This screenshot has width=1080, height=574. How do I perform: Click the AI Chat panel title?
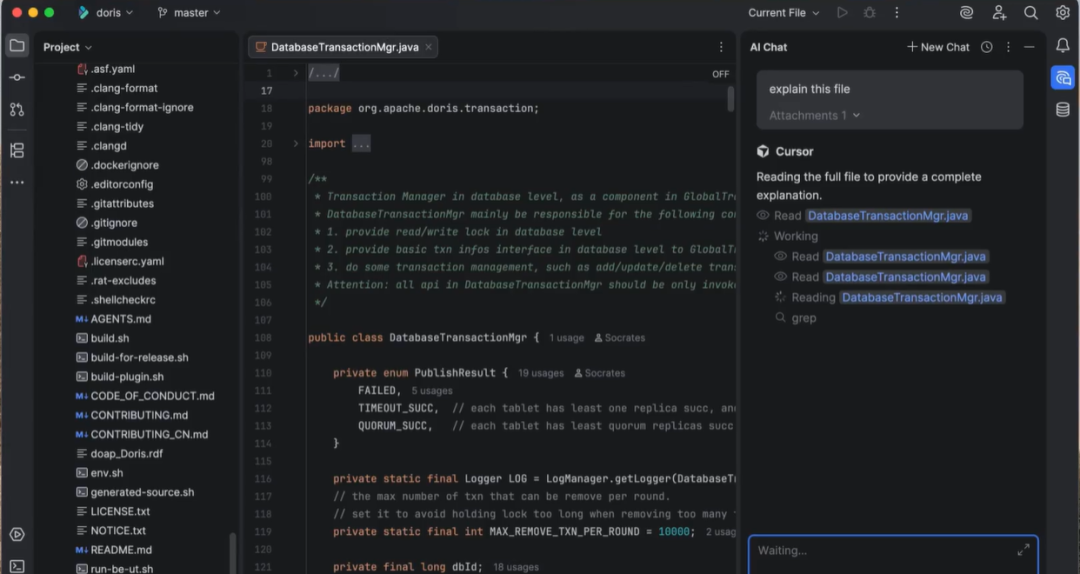pyautogui.click(x=768, y=47)
